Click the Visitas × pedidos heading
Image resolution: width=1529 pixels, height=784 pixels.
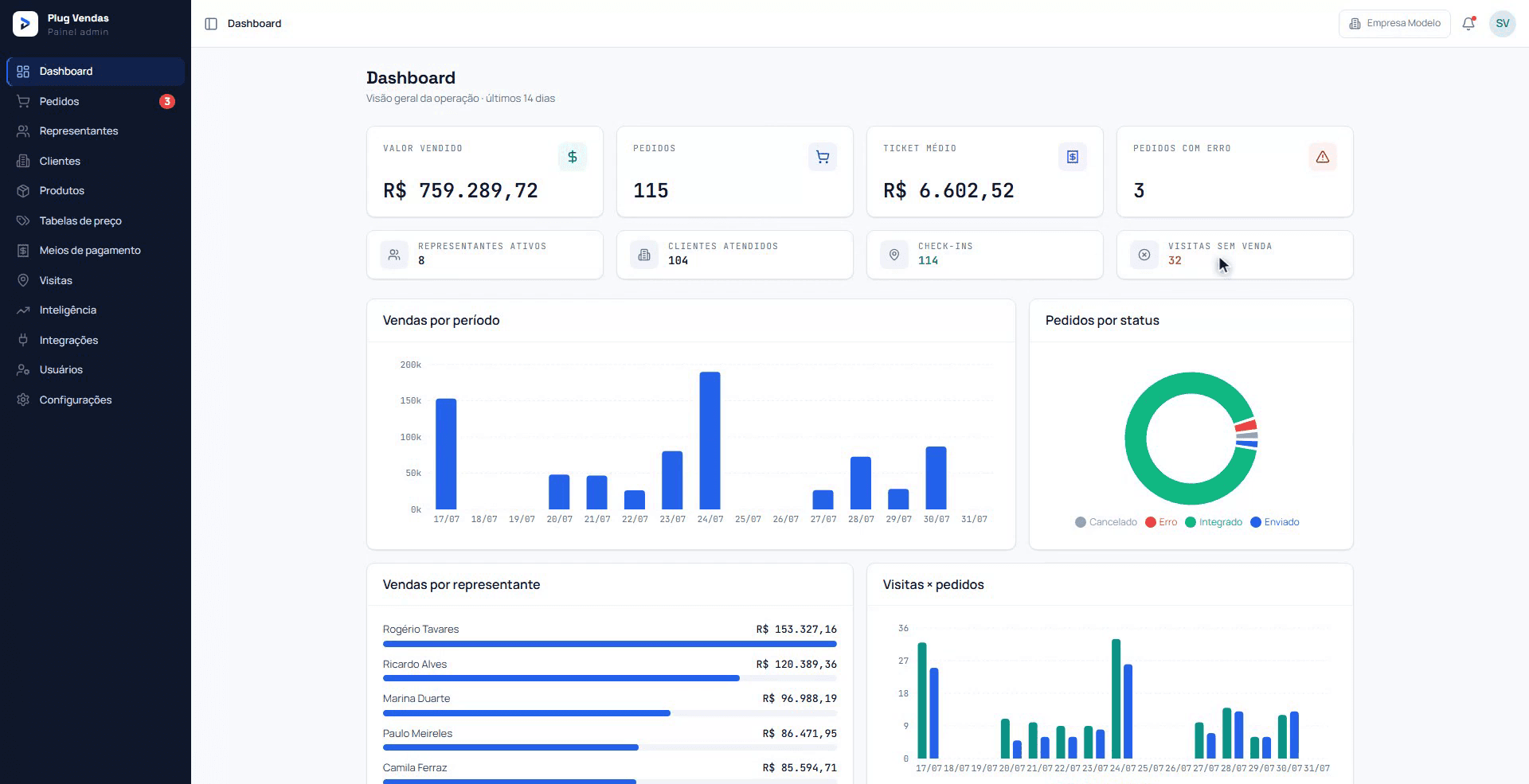pyautogui.click(x=933, y=584)
